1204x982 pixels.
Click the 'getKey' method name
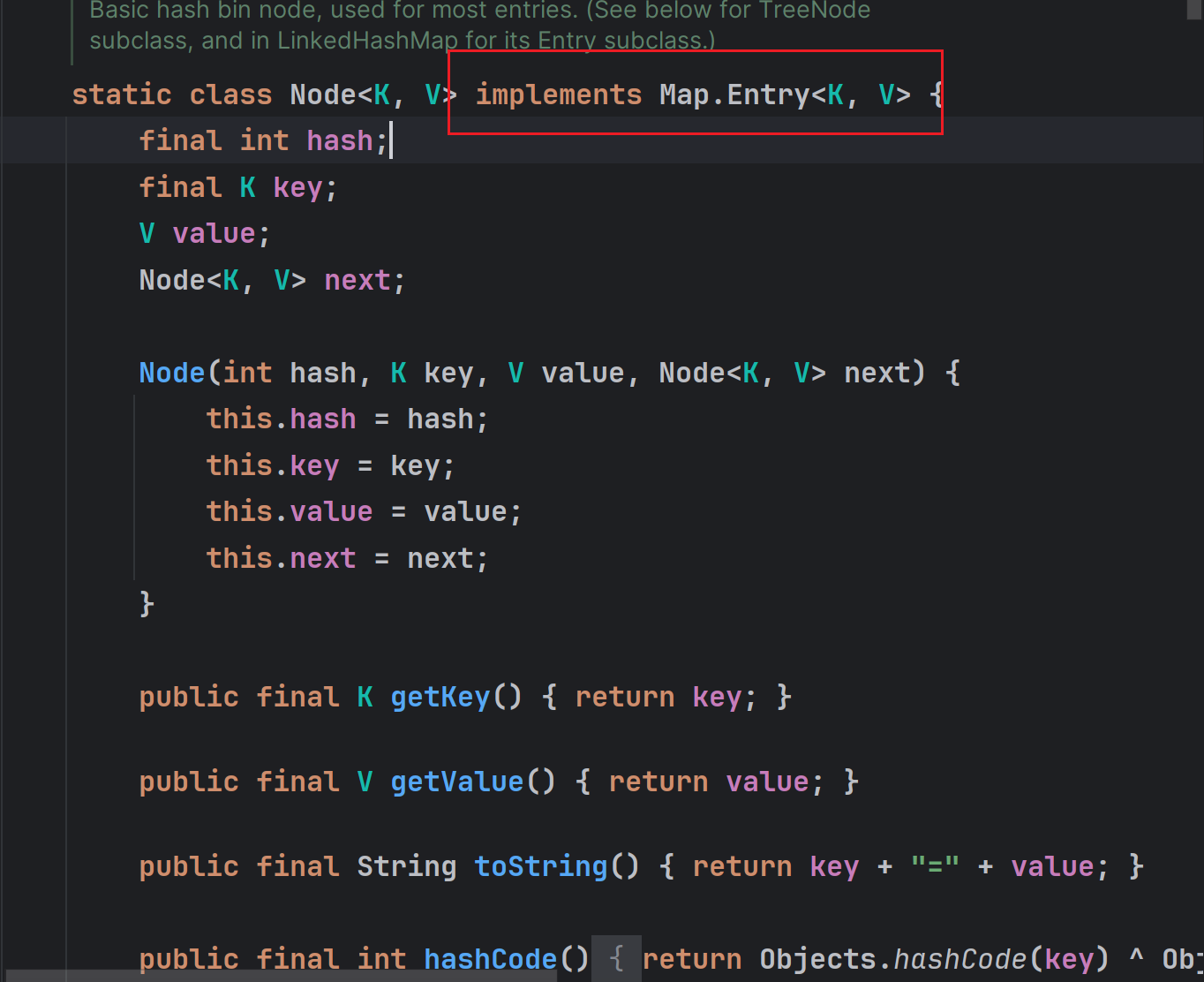(440, 697)
